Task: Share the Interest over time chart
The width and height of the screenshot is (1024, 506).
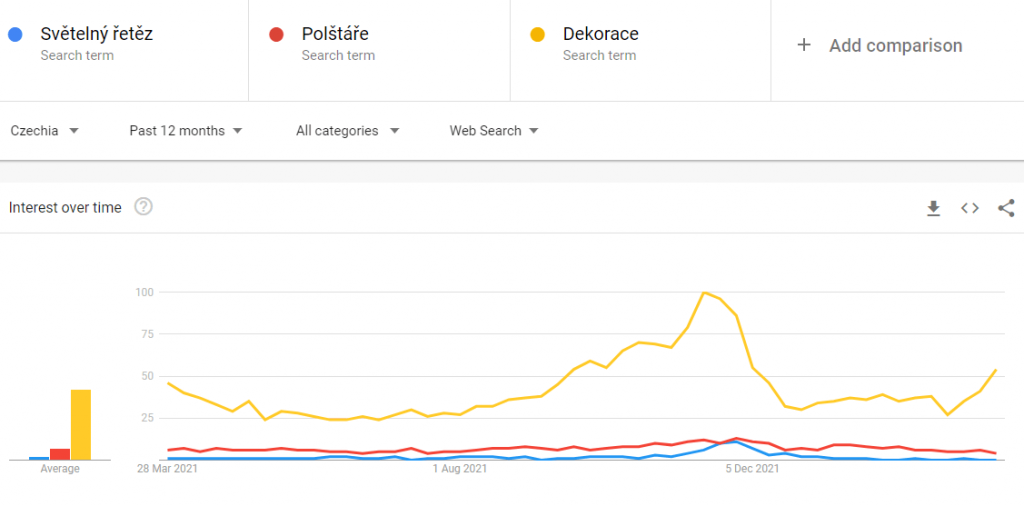Action: pos(1006,208)
